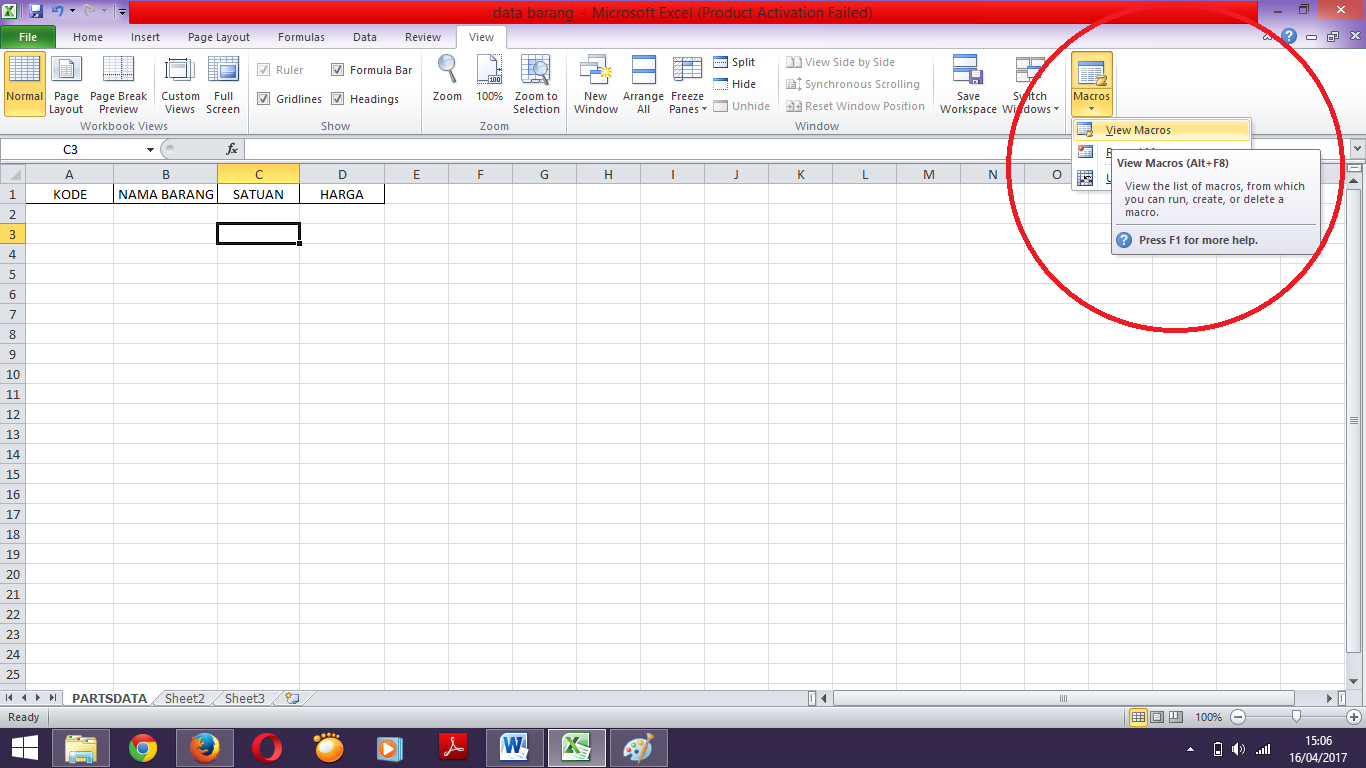Open the Freeze Panes dropdown
1366x768 pixels.
tap(687, 85)
